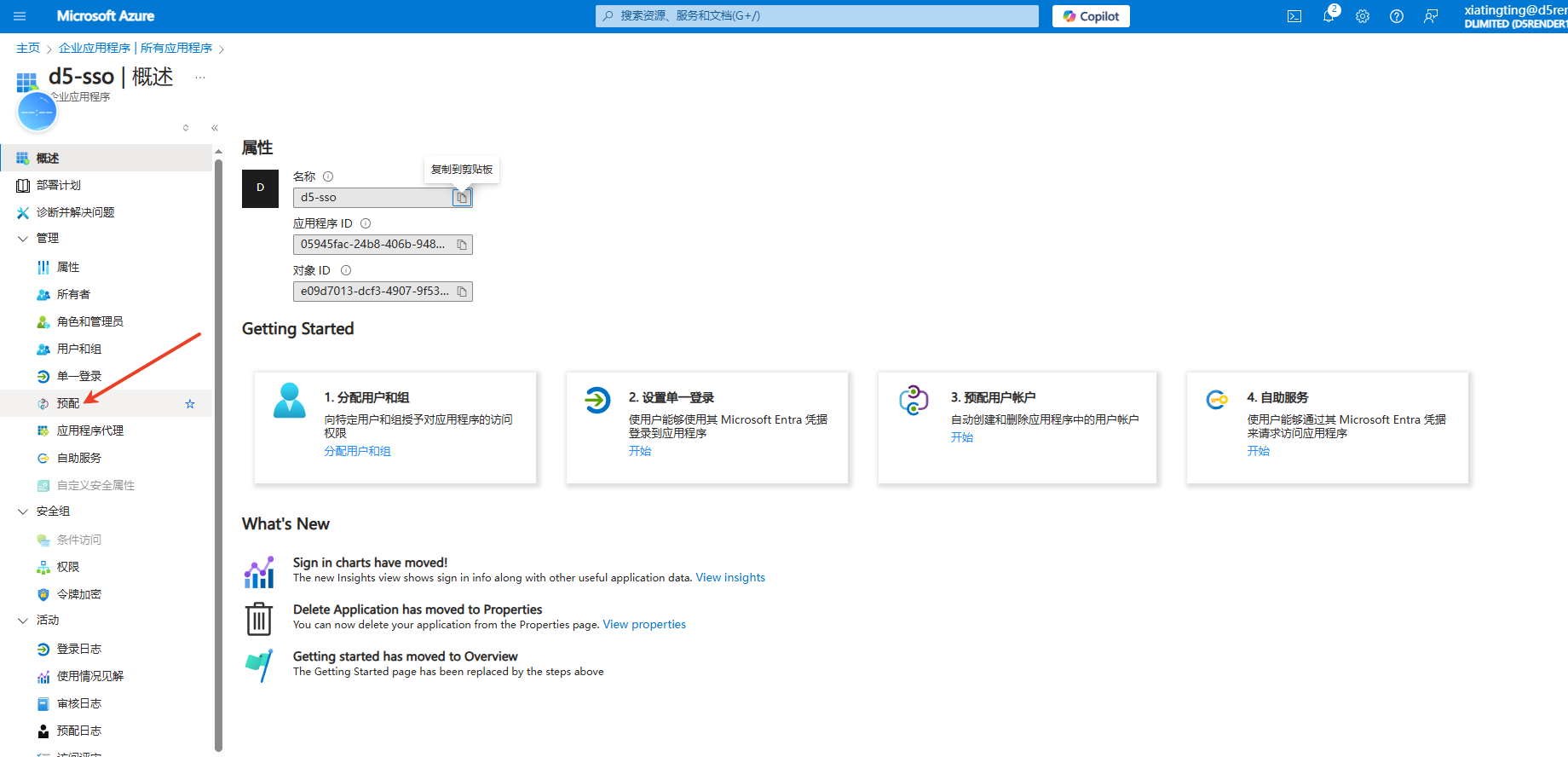
Task: Open Cloud Shell from the top bar
Action: [1294, 16]
